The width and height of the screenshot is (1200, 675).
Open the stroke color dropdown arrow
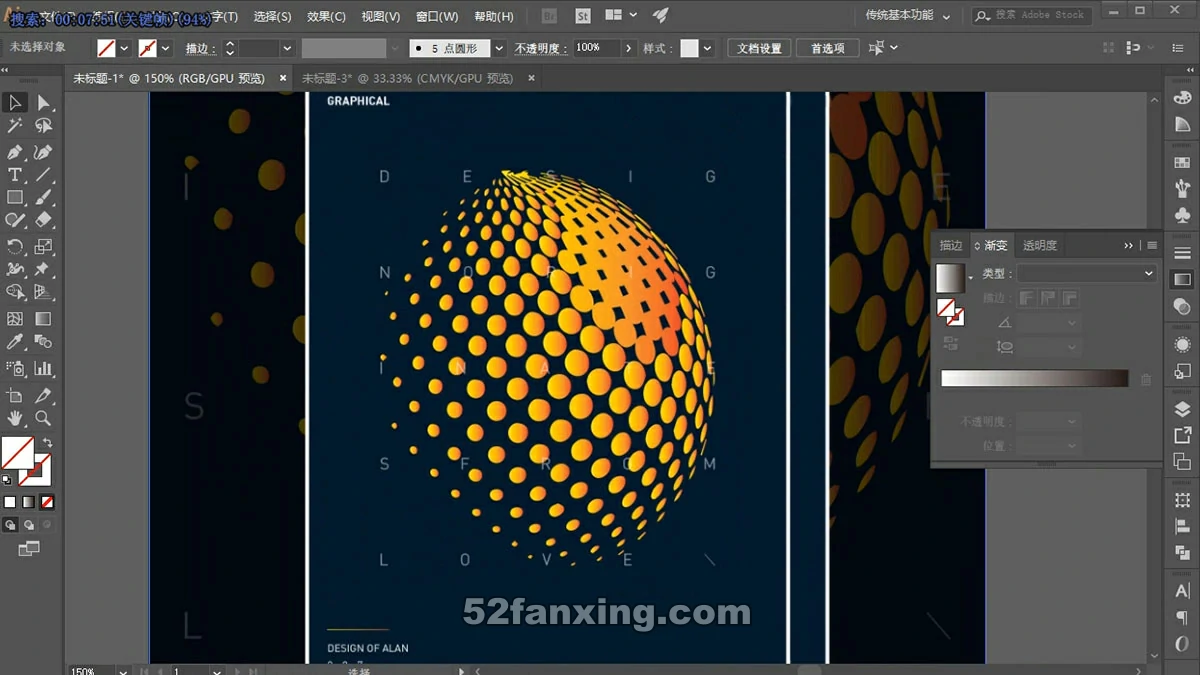[x=165, y=48]
